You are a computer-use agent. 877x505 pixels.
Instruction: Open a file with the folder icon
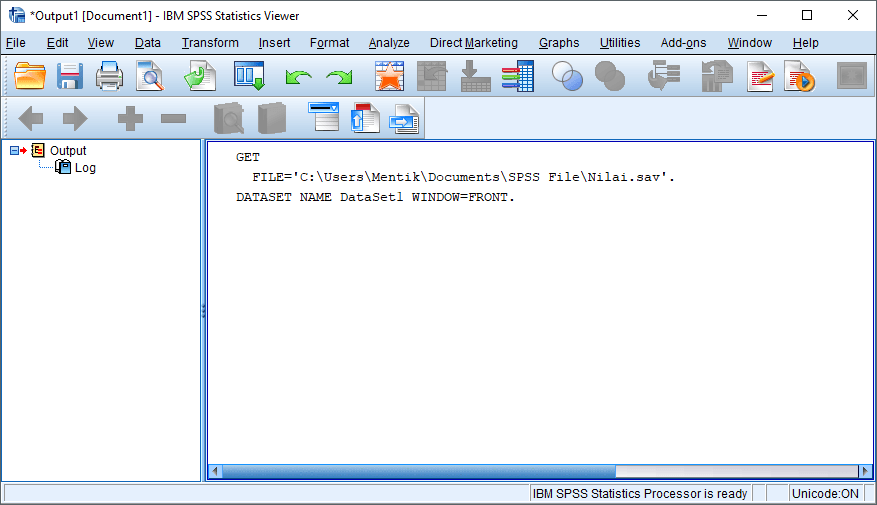click(30, 76)
